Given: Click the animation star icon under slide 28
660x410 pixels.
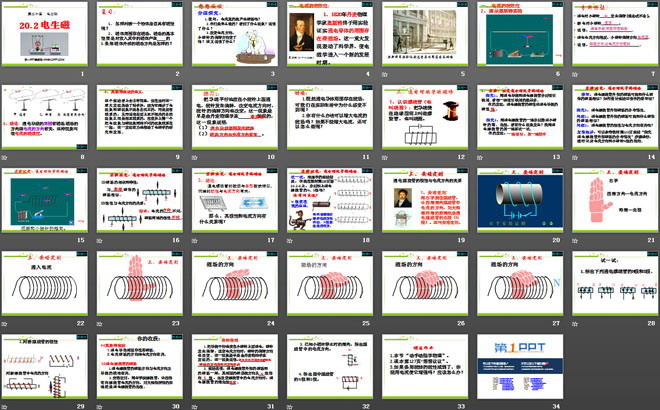Looking at the screenshot, I should [575, 324].
